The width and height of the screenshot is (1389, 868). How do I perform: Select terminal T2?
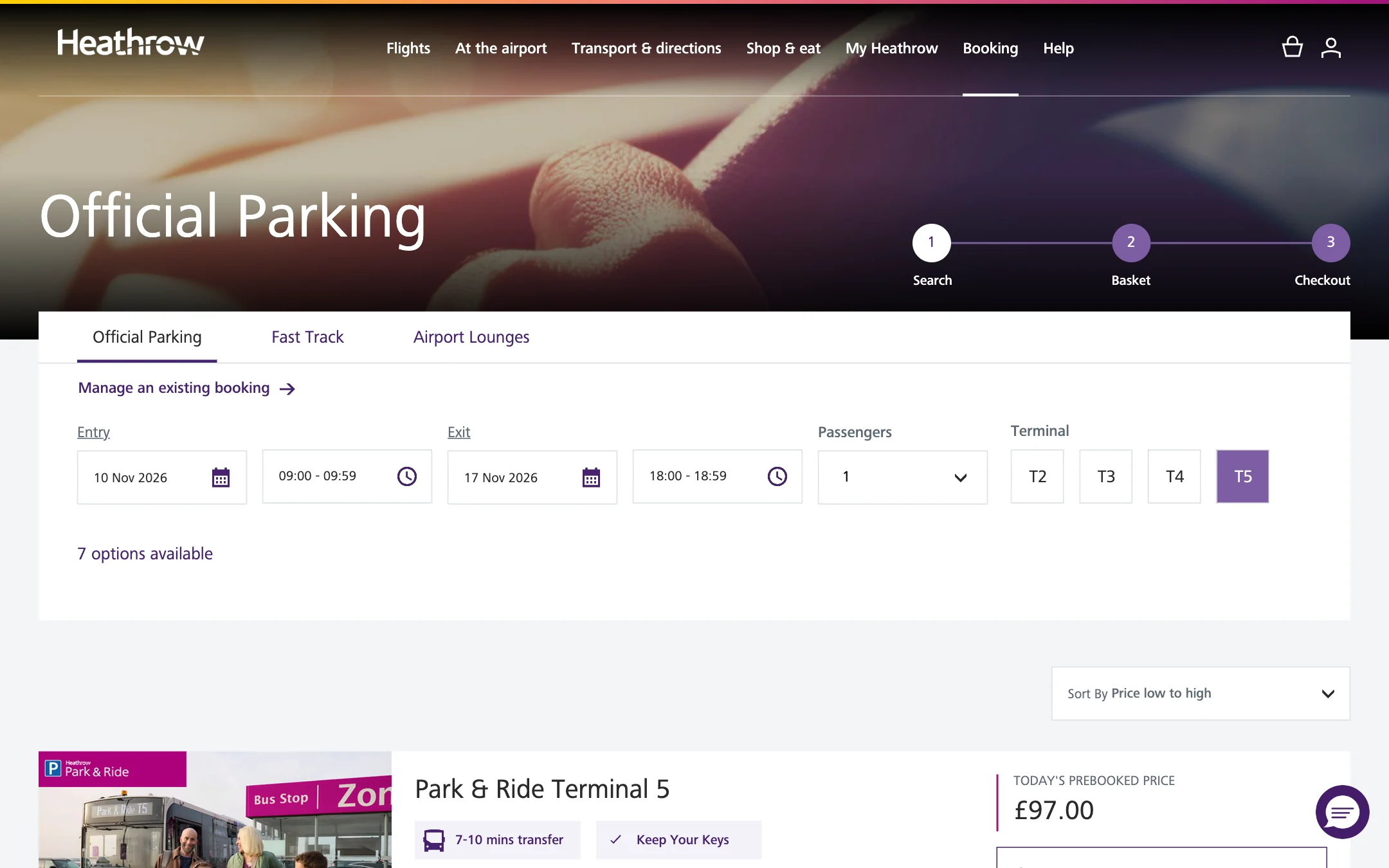tap(1037, 476)
